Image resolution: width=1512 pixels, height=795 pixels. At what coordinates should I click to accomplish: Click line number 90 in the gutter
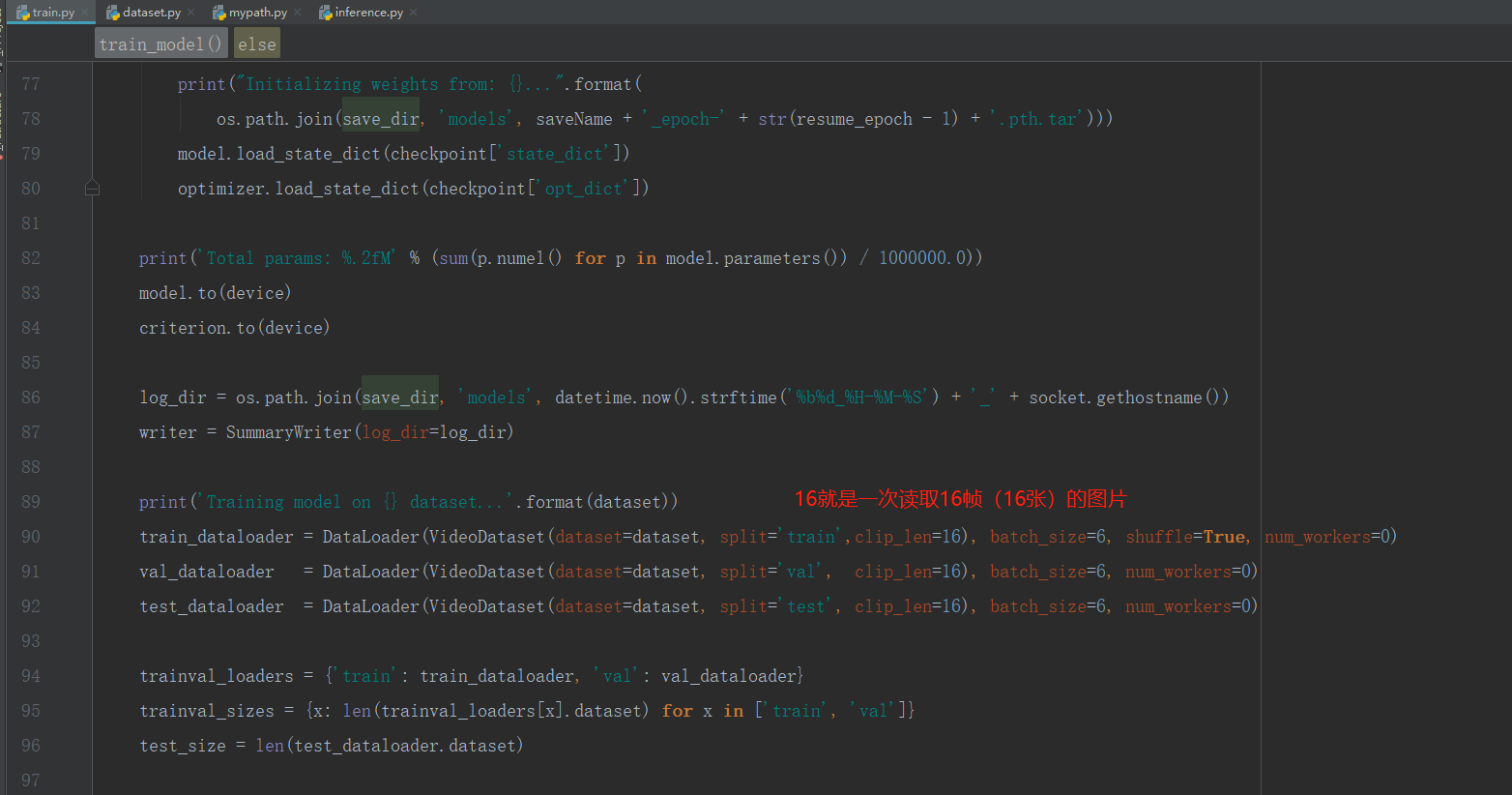31,537
